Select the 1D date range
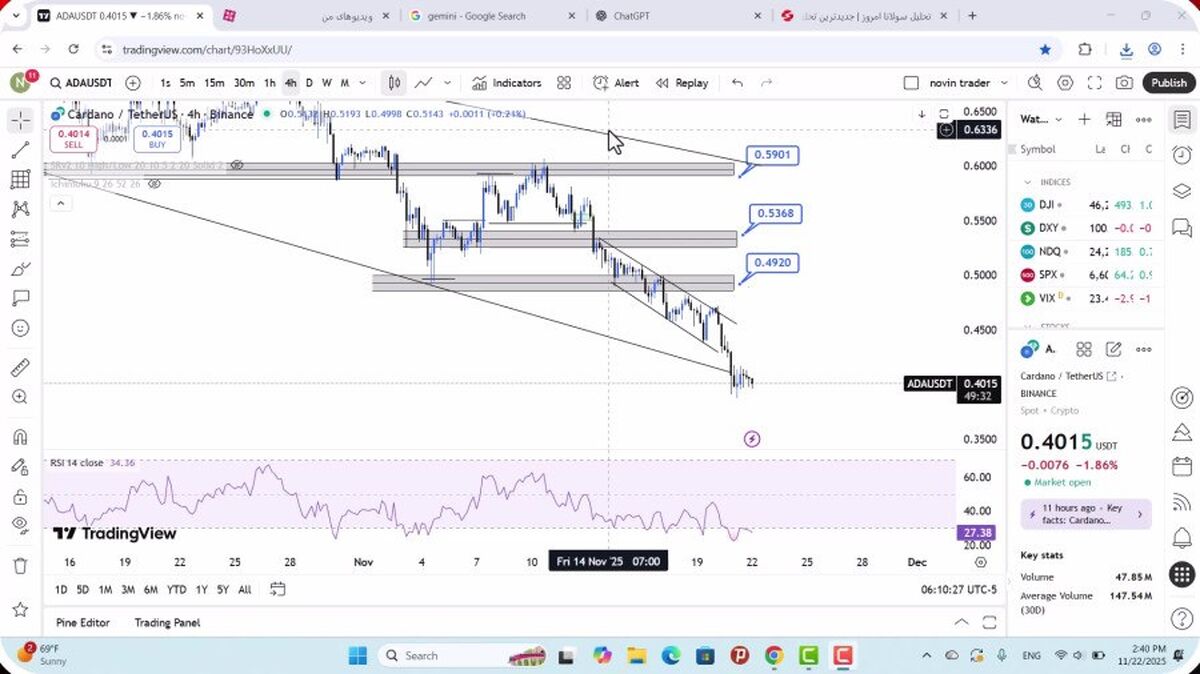Viewport: 1200px width, 674px height. [61, 589]
